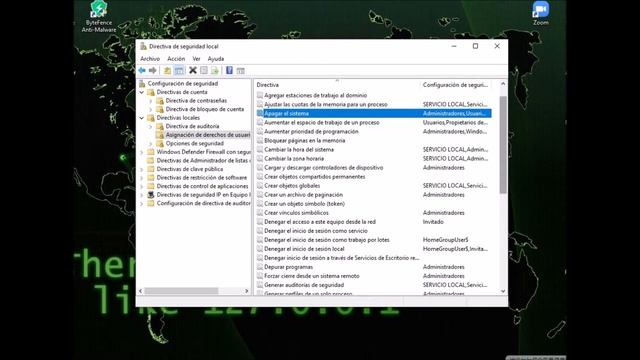
Task: Click the Forward arrow in the toolbar
Action: pos(153,71)
